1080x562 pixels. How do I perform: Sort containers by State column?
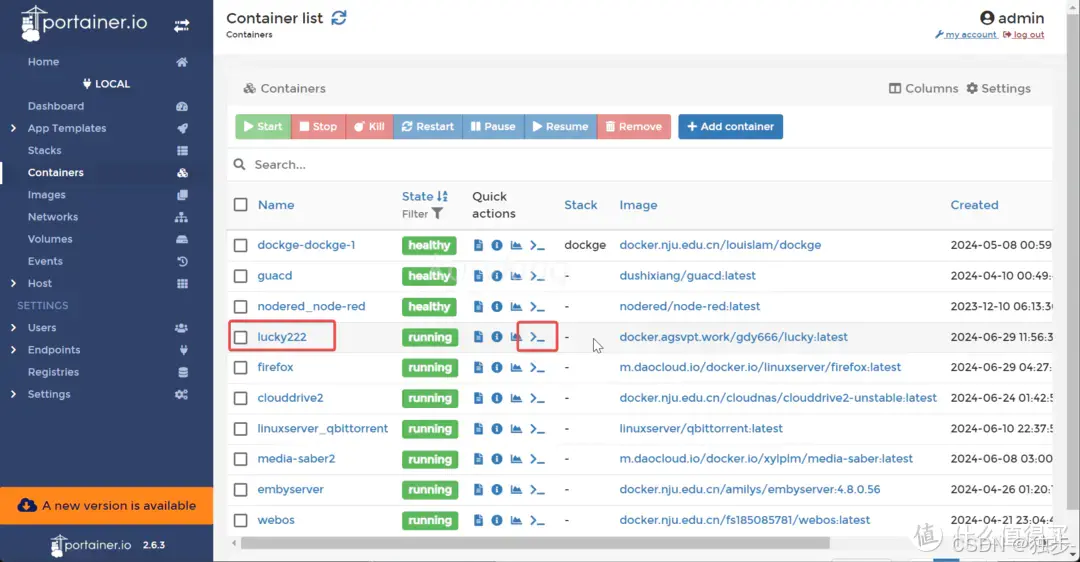coord(424,196)
